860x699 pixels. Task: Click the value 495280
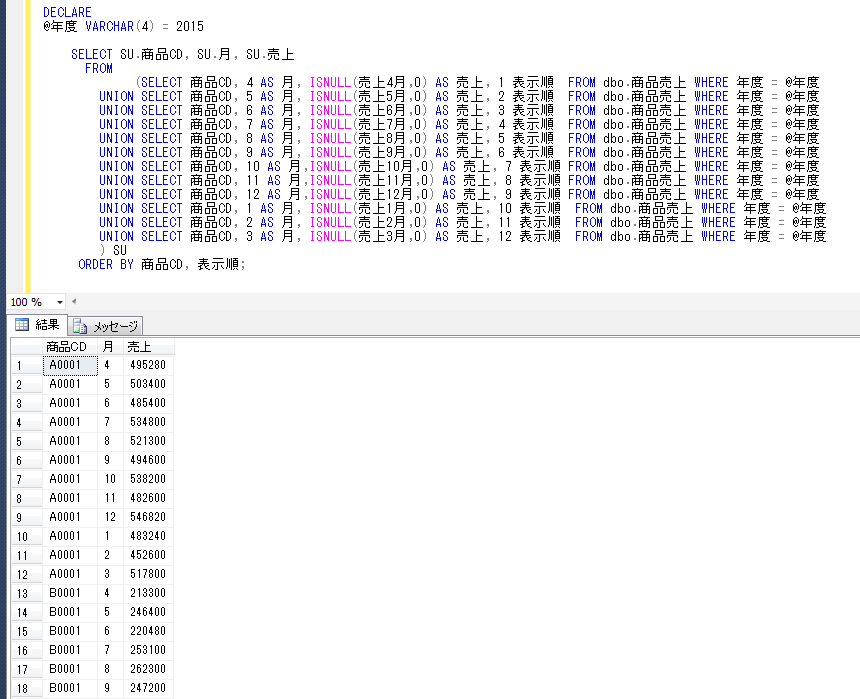(x=148, y=365)
